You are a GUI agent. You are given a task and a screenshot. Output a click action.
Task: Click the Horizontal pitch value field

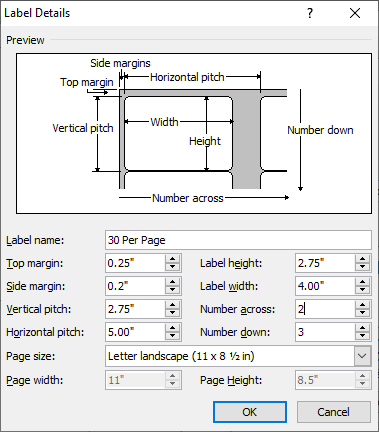135,332
